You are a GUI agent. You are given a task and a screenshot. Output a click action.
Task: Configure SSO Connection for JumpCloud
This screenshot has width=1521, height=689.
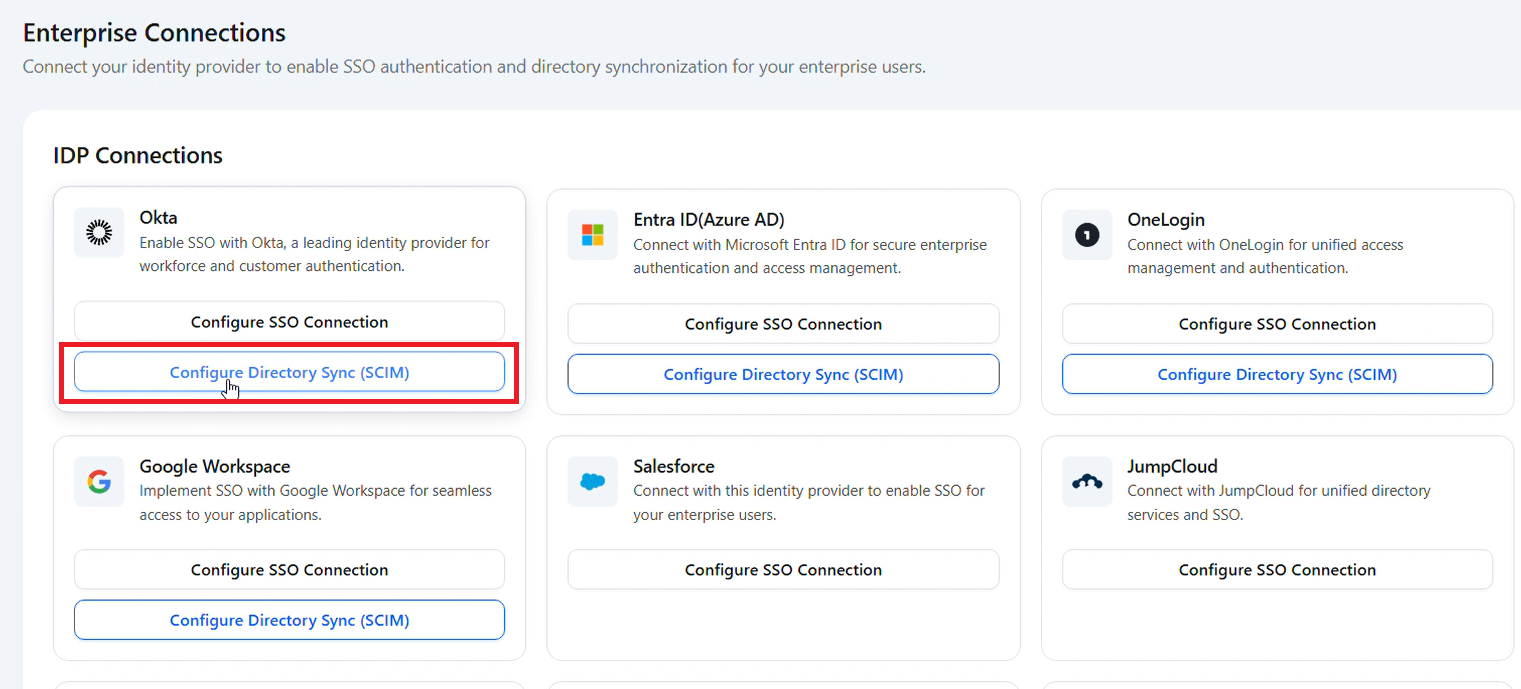coord(1277,570)
